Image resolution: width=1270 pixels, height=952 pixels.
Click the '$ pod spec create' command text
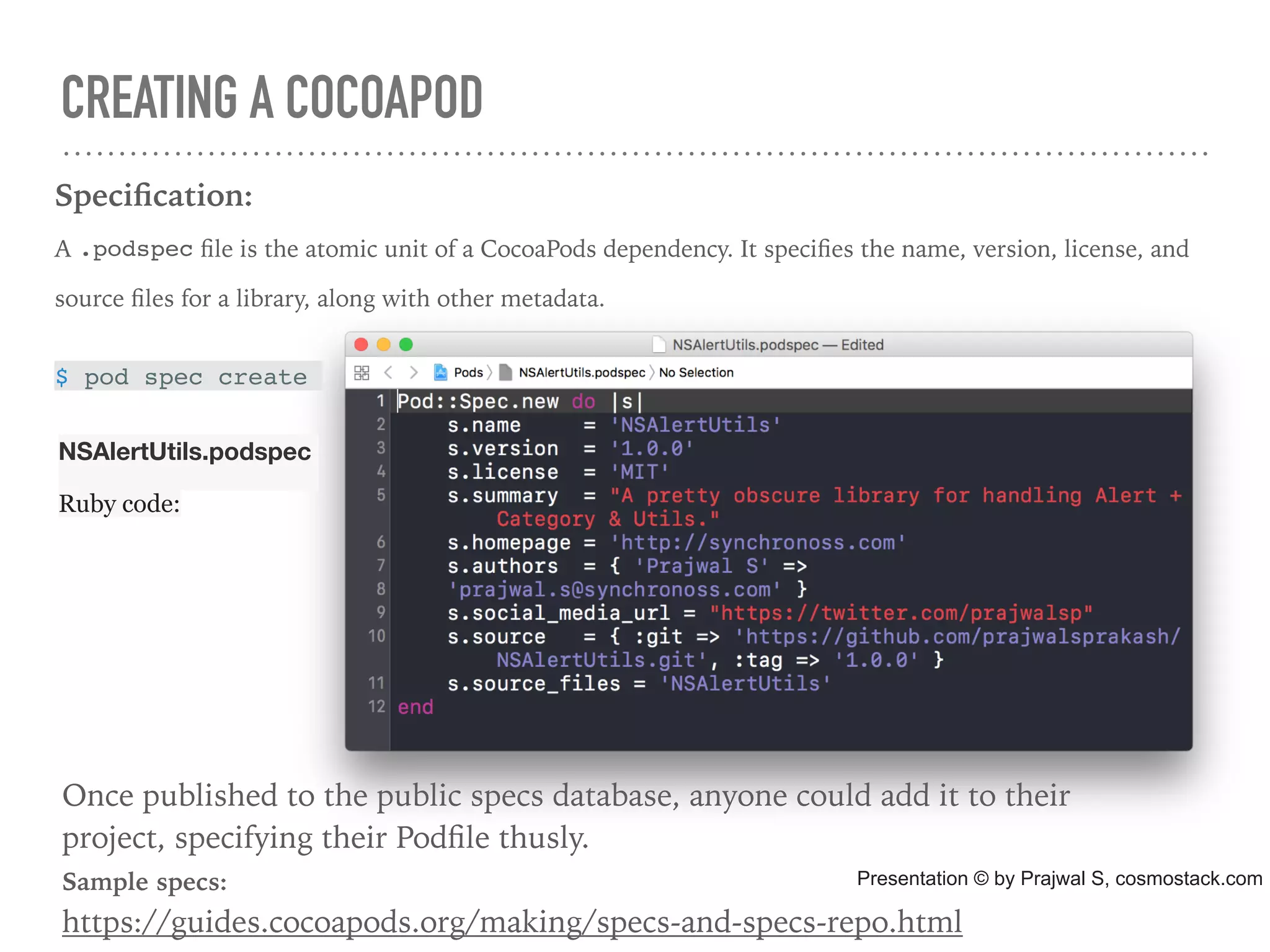182,377
